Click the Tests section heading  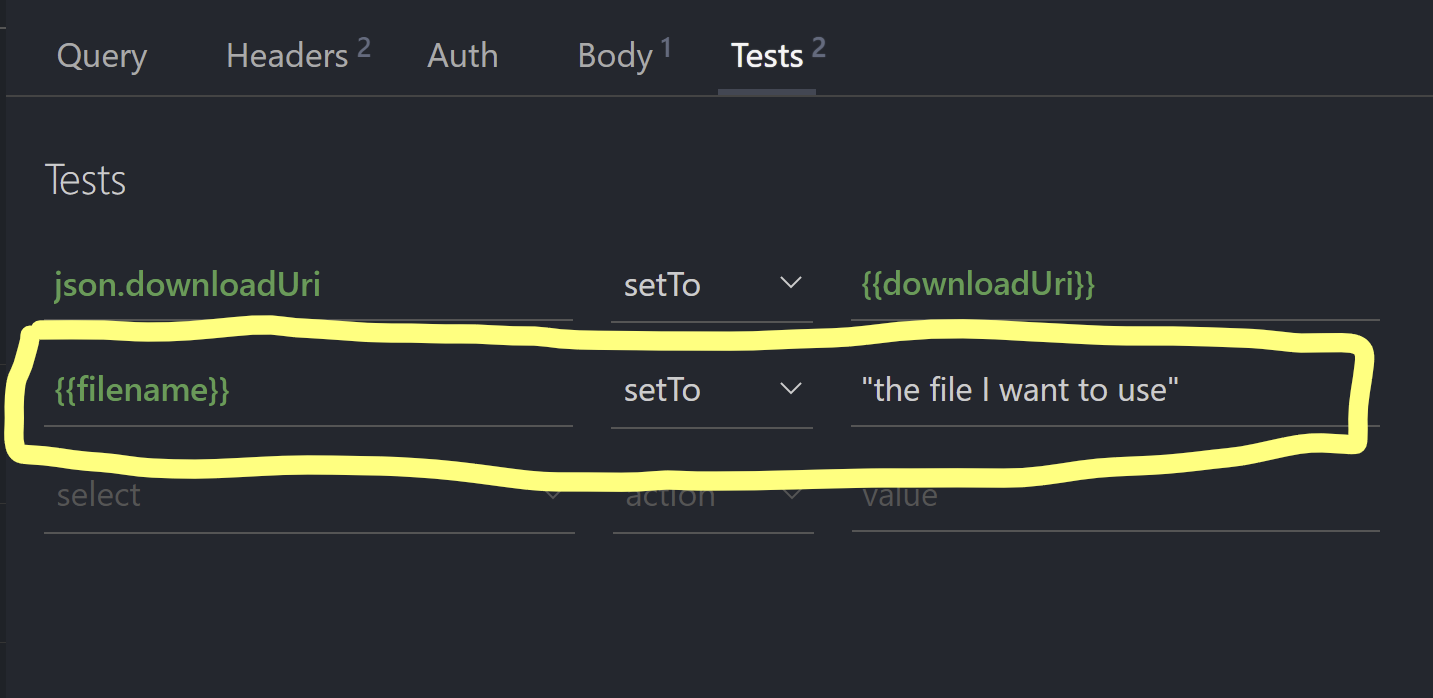[x=85, y=179]
